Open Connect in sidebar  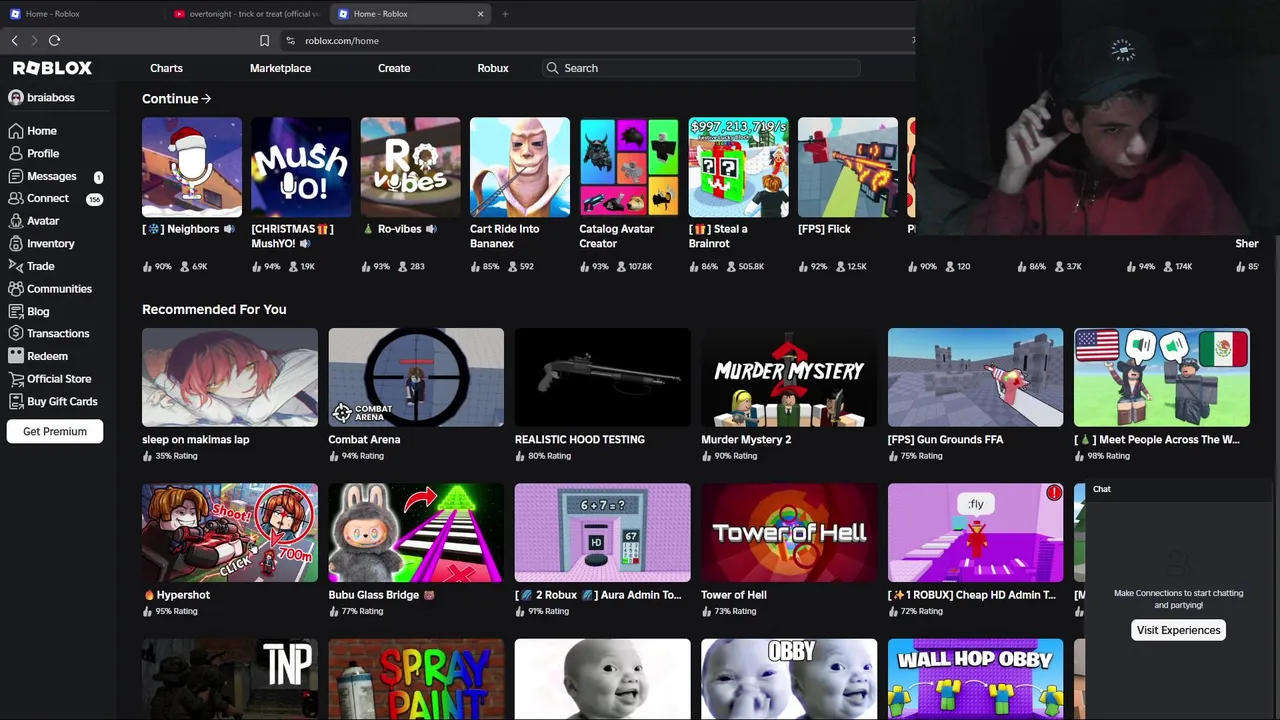(38, 198)
